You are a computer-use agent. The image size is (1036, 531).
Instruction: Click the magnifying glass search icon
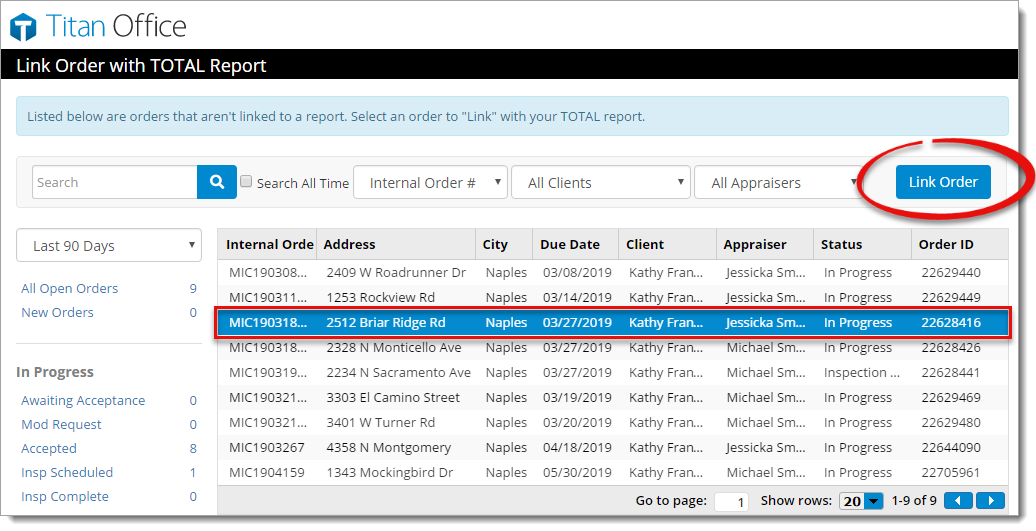pos(217,182)
